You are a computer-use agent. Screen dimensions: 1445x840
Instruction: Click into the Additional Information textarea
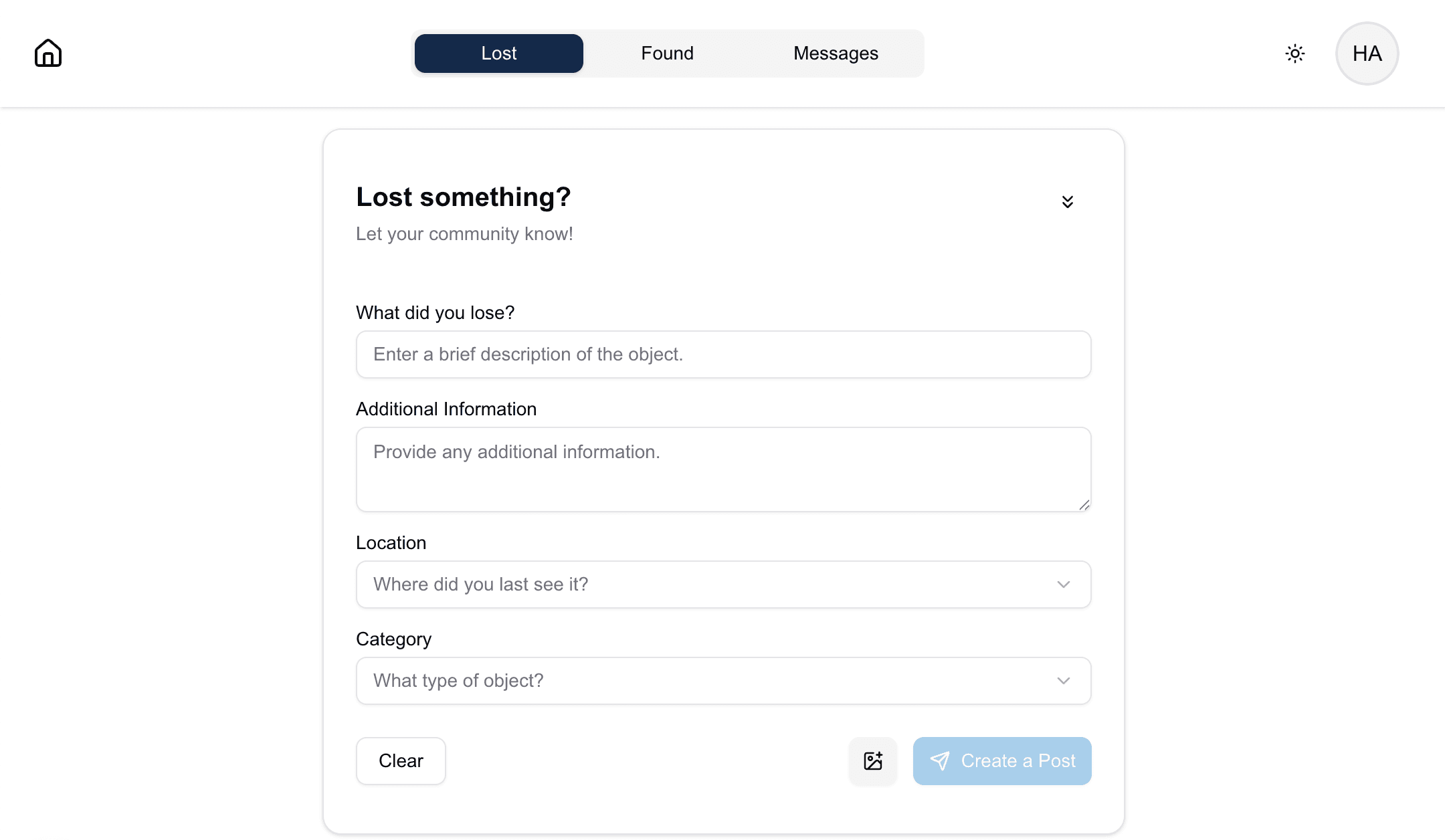pos(723,469)
